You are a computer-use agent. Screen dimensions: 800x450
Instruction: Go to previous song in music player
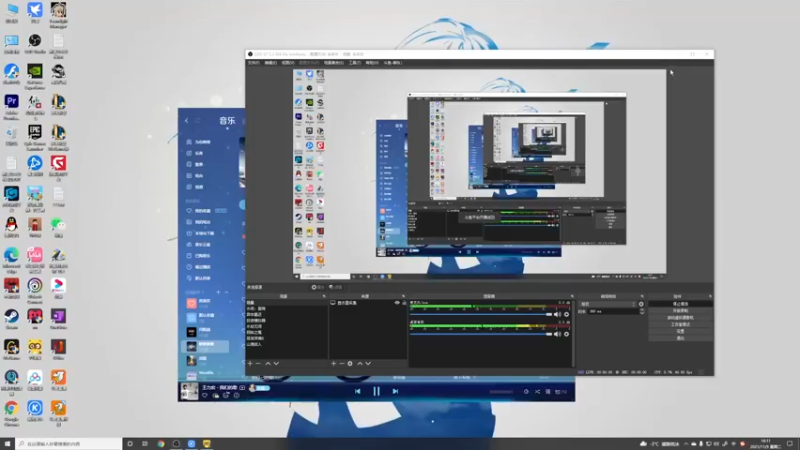(358, 391)
